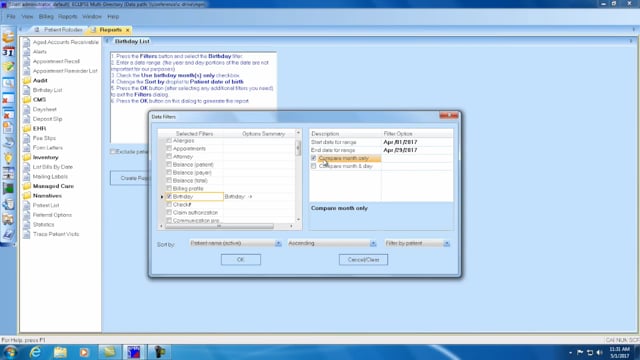Click the action center flag tray icon
This screenshot has width=640, height=360.
click(x=580, y=352)
